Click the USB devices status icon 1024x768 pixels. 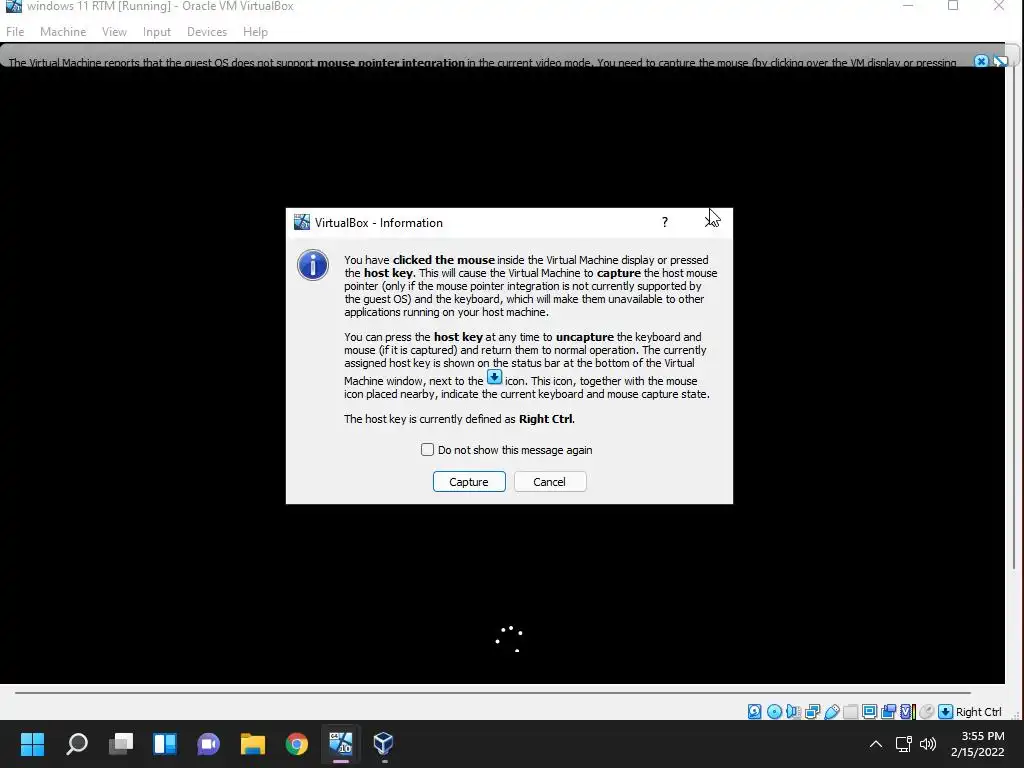(x=832, y=712)
